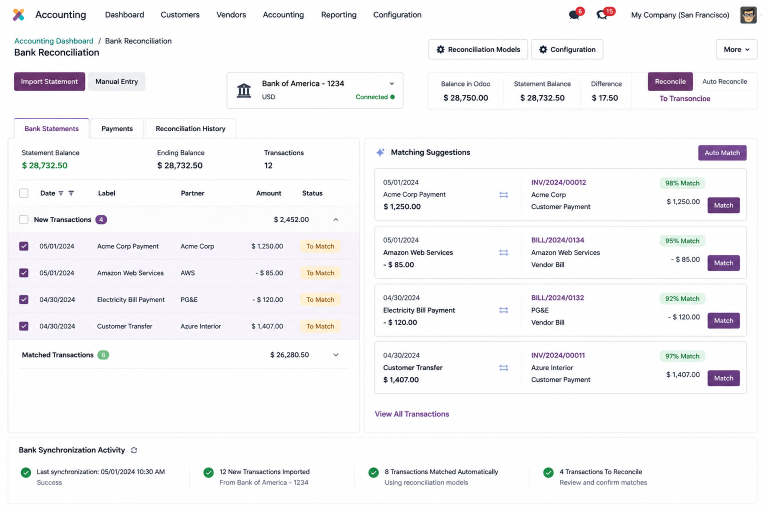Open the chat messages notification icon

(x=574, y=15)
